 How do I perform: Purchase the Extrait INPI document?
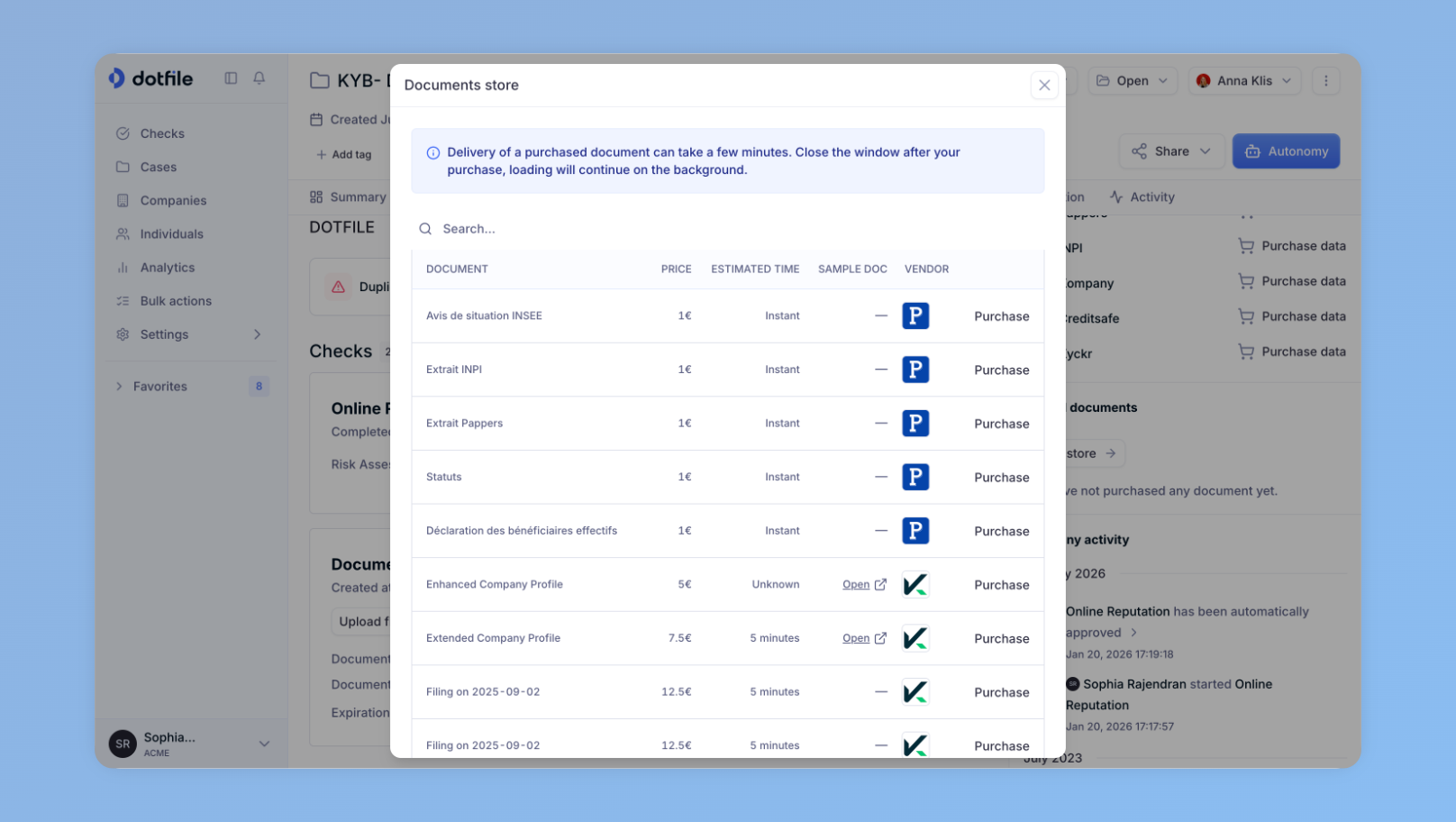(x=1001, y=370)
